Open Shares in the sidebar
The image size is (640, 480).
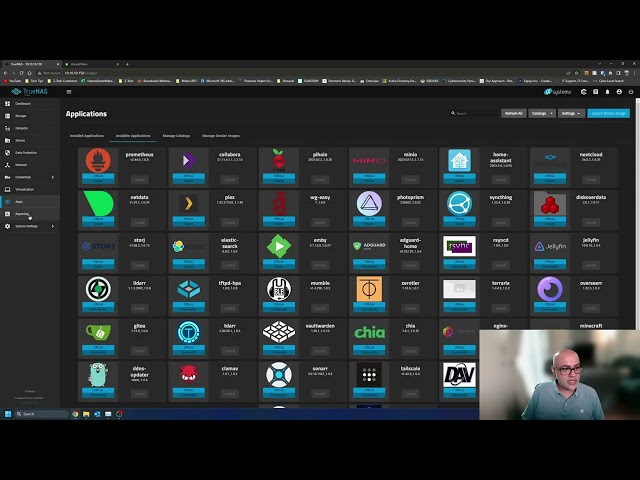point(30,140)
